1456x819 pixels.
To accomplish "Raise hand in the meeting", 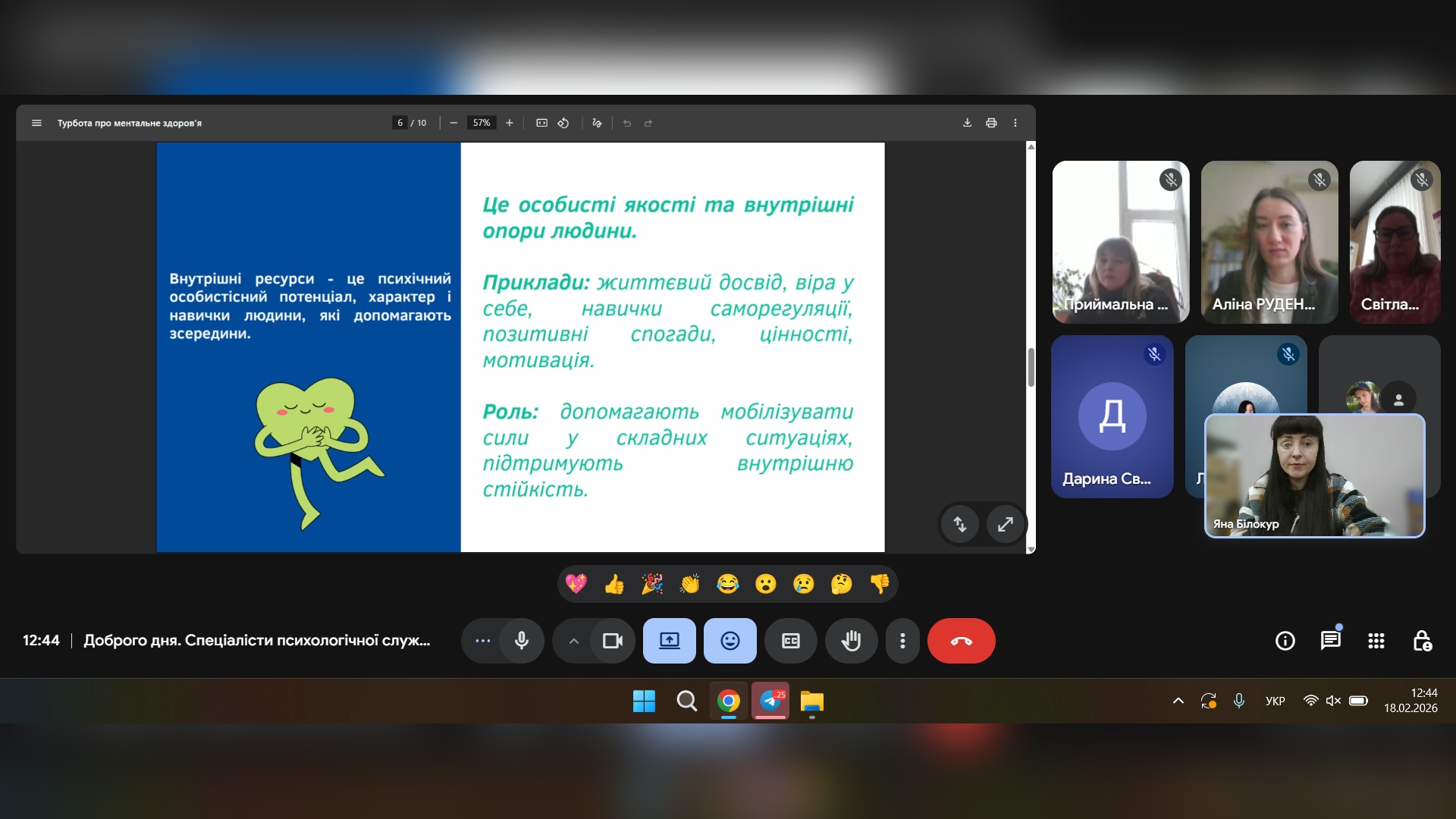I will pyautogui.click(x=851, y=641).
